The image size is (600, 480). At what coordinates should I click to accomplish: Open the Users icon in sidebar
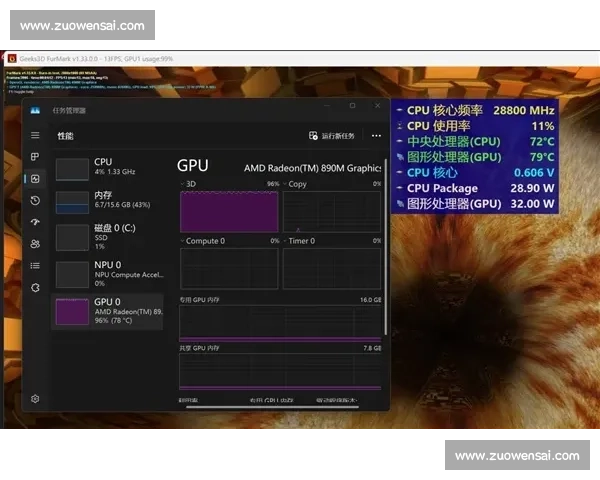(35, 243)
